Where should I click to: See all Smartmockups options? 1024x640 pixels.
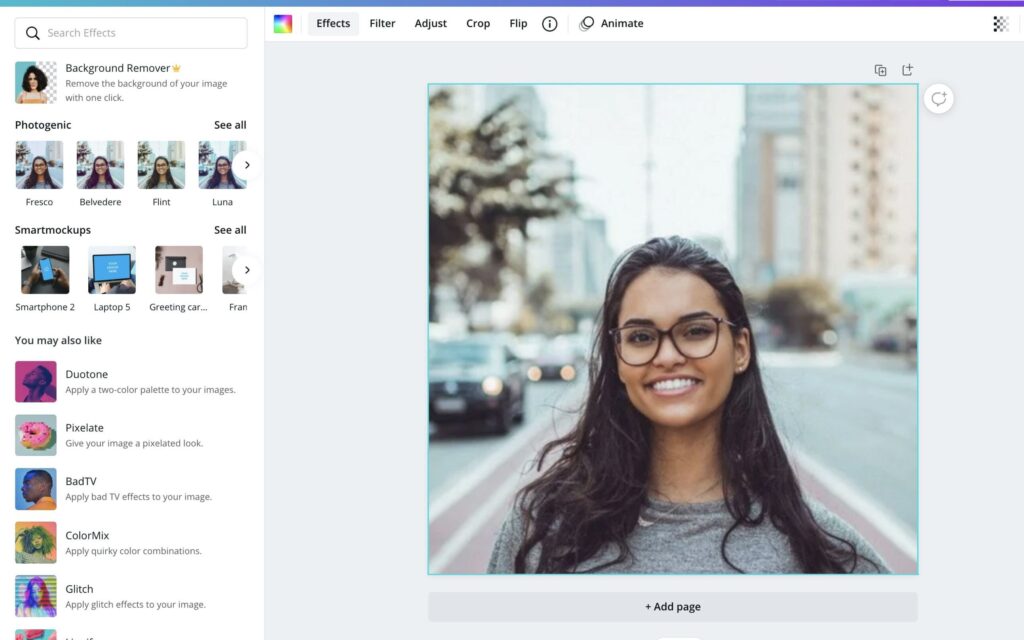(230, 230)
